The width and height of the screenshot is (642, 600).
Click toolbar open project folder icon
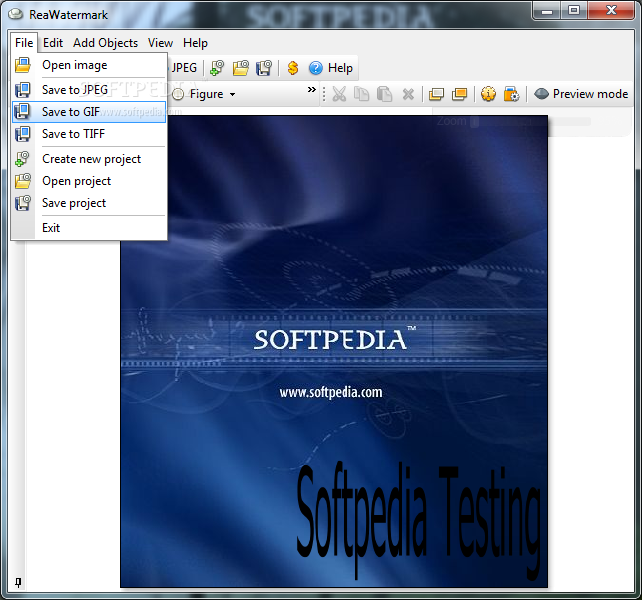[x=241, y=68]
